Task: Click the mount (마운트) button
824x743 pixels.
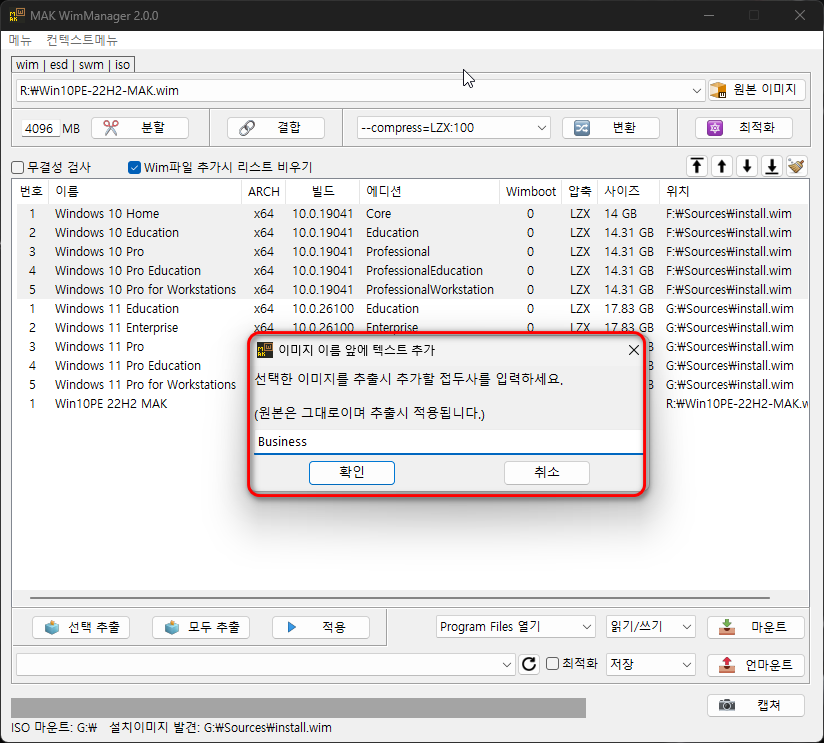Action: tap(756, 627)
